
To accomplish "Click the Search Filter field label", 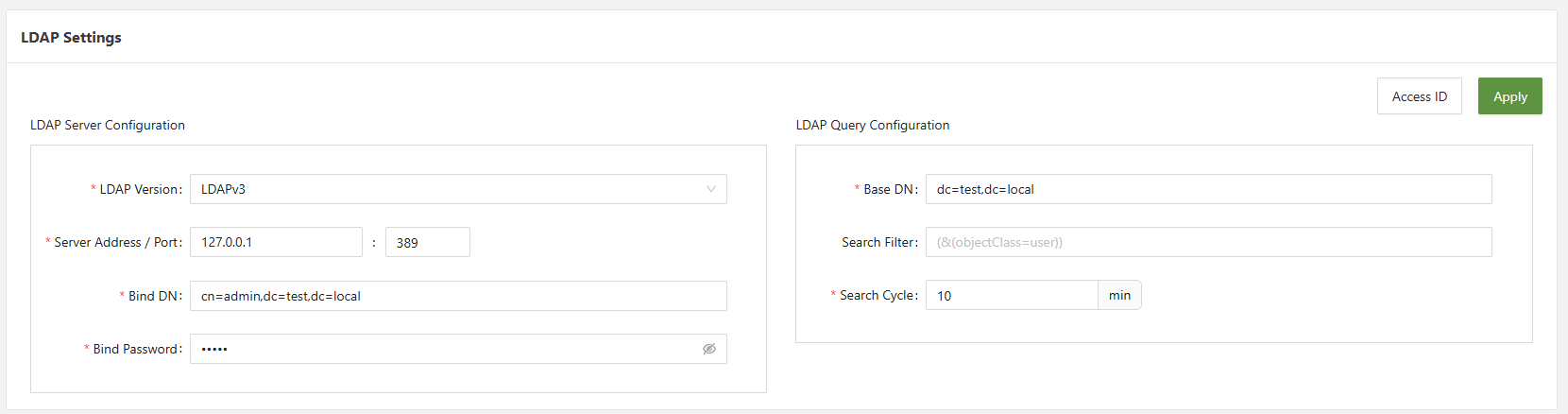I will pyautogui.click(x=878, y=242).
